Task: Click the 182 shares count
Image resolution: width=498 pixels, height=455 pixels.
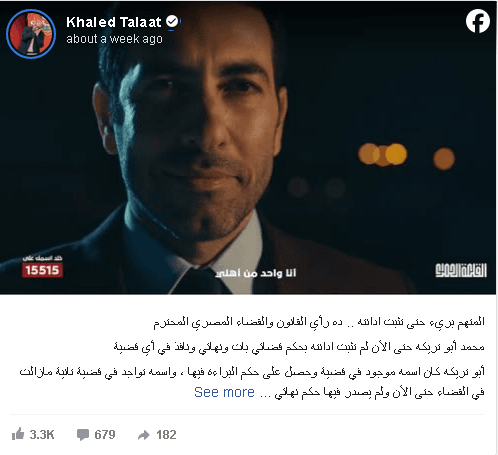Action: click(x=166, y=435)
